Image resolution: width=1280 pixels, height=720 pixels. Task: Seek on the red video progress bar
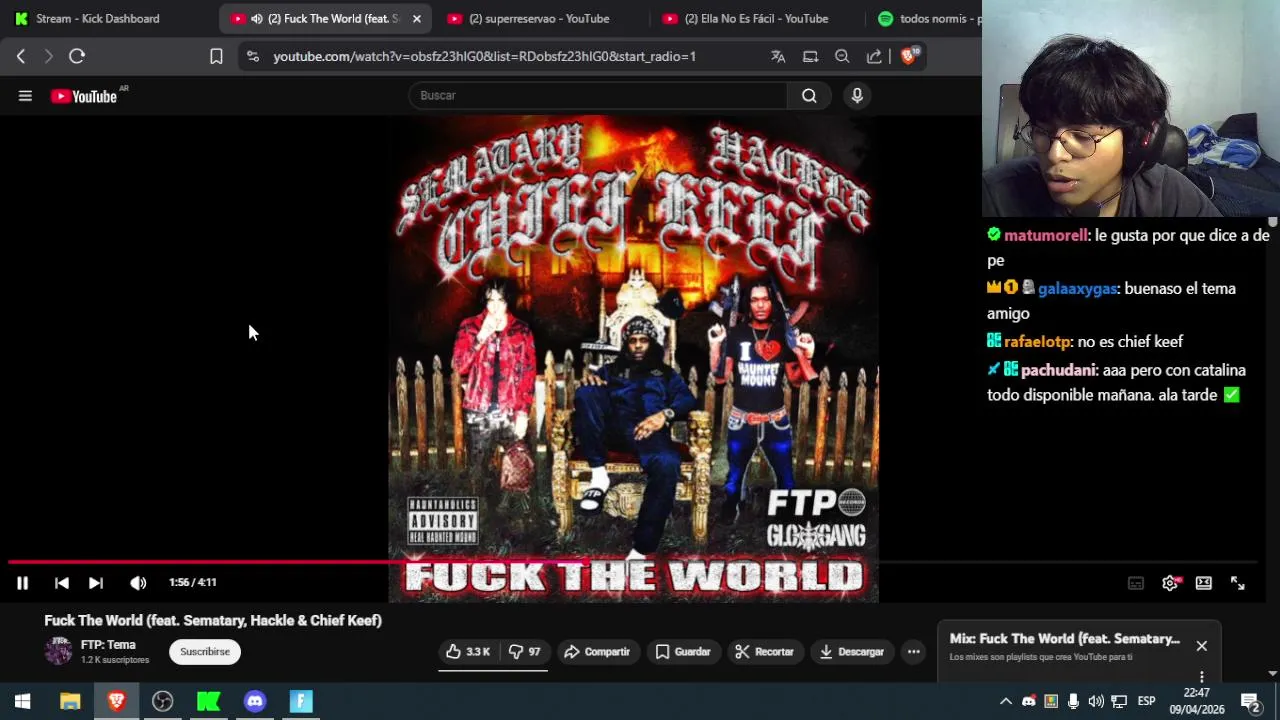point(632,562)
